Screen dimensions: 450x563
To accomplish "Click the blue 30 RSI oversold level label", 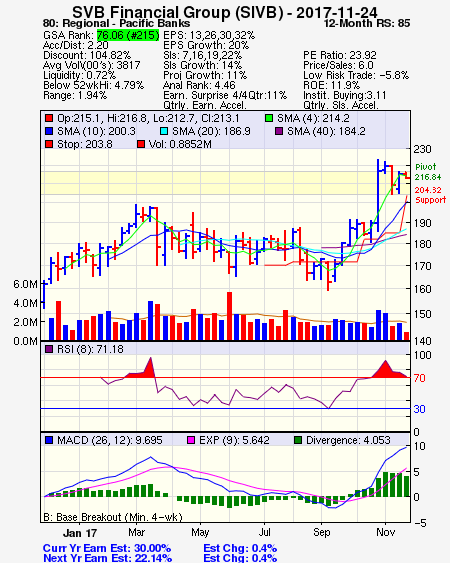I will click(419, 409).
